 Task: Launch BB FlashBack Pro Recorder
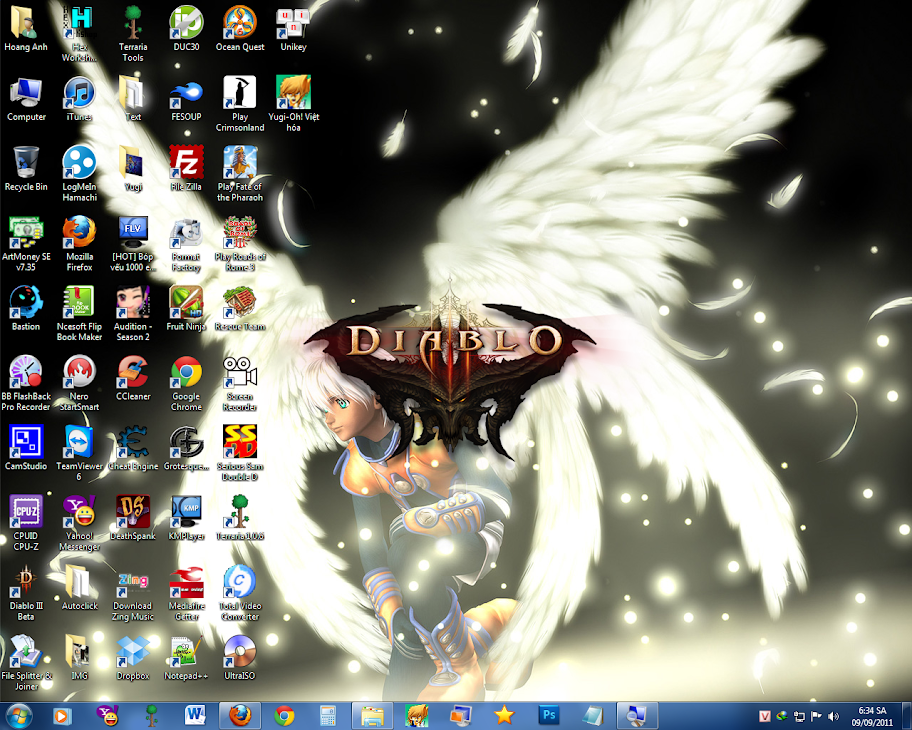click(26, 383)
